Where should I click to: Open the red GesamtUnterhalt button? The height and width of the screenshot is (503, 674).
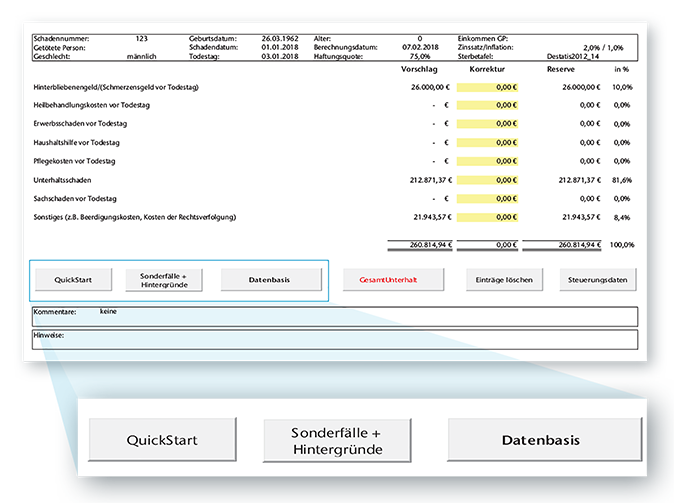coord(392,280)
